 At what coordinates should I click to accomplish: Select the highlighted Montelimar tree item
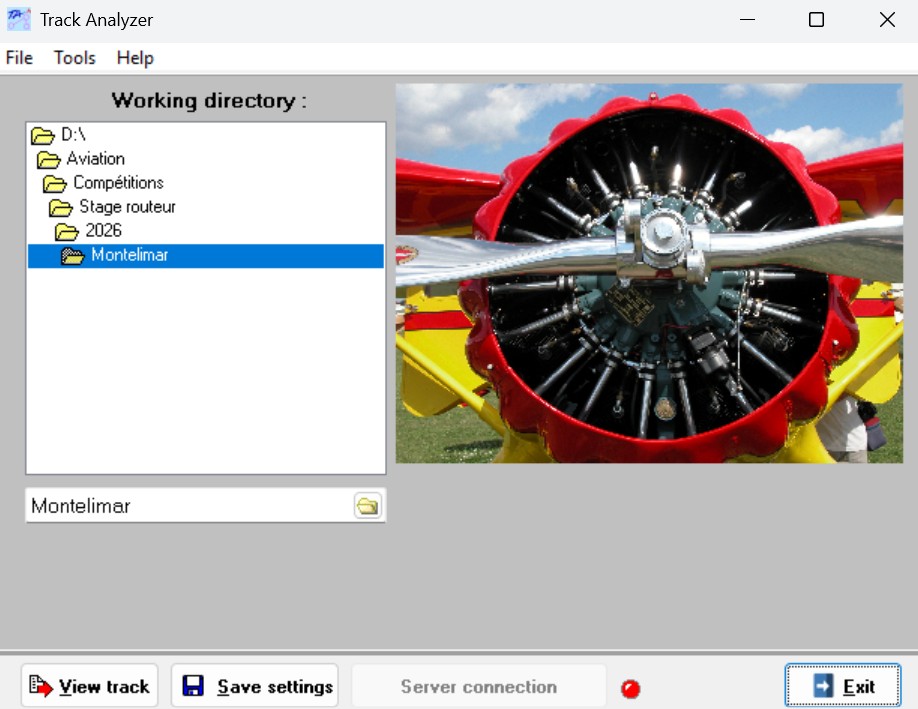[x=129, y=255]
